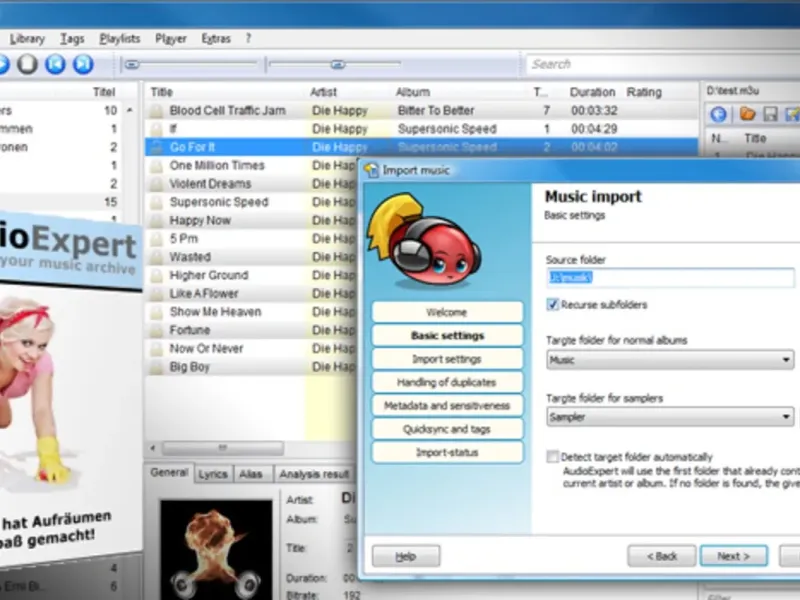This screenshot has height=600, width=800.
Task: Click the red headphone mascot image
Action: (x=424, y=240)
